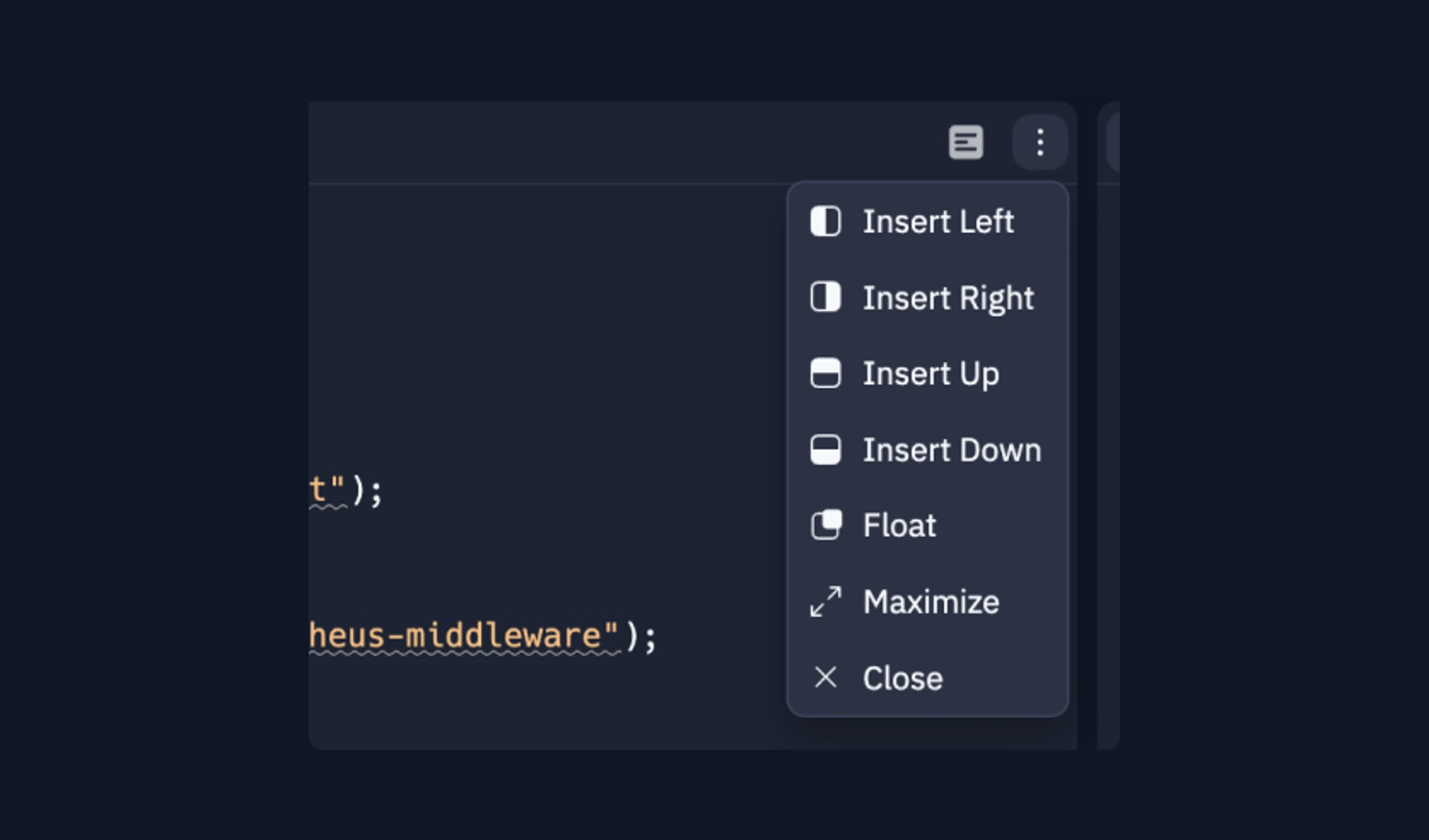The height and width of the screenshot is (840, 1429).
Task: Click the diagonal Maximize arrows icon
Action: (825, 602)
